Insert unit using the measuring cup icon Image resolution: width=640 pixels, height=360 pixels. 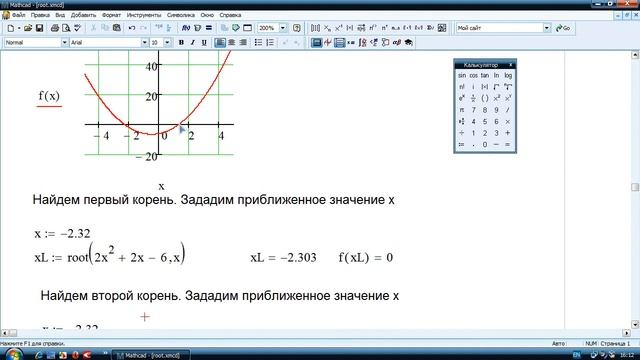pos(198,28)
